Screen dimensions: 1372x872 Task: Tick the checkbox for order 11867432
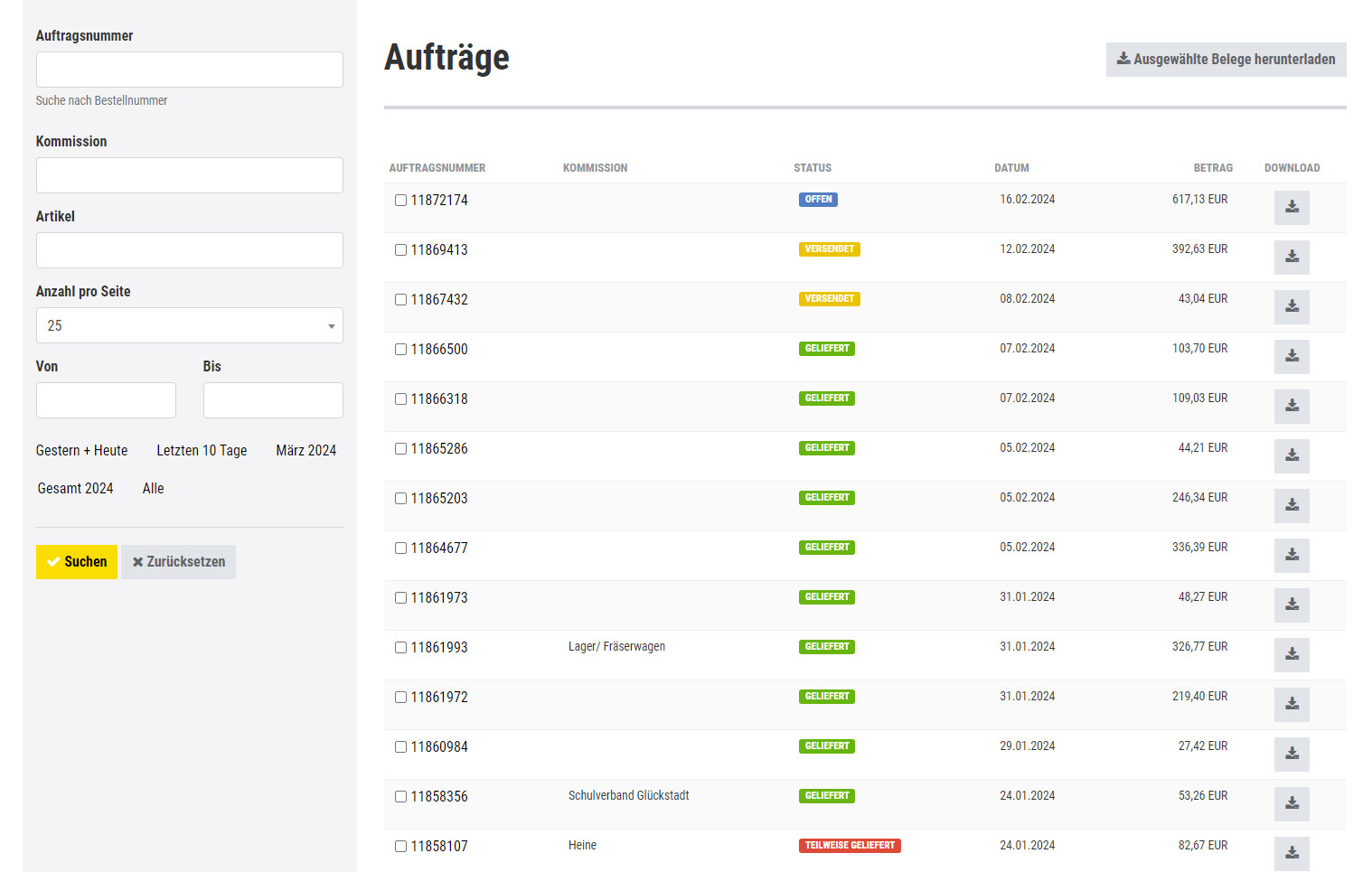[x=400, y=300]
